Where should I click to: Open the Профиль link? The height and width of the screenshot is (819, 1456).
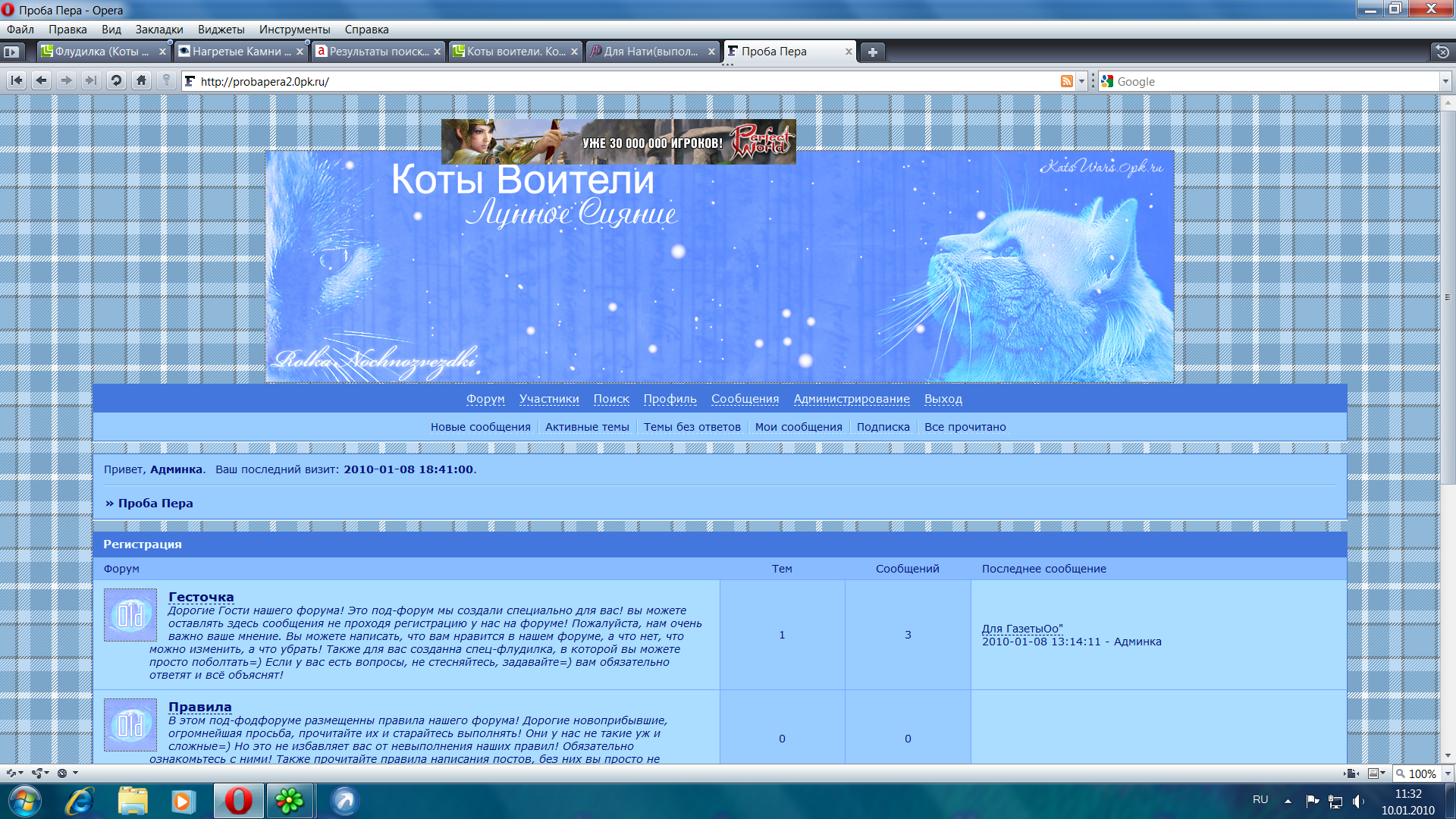670,399
